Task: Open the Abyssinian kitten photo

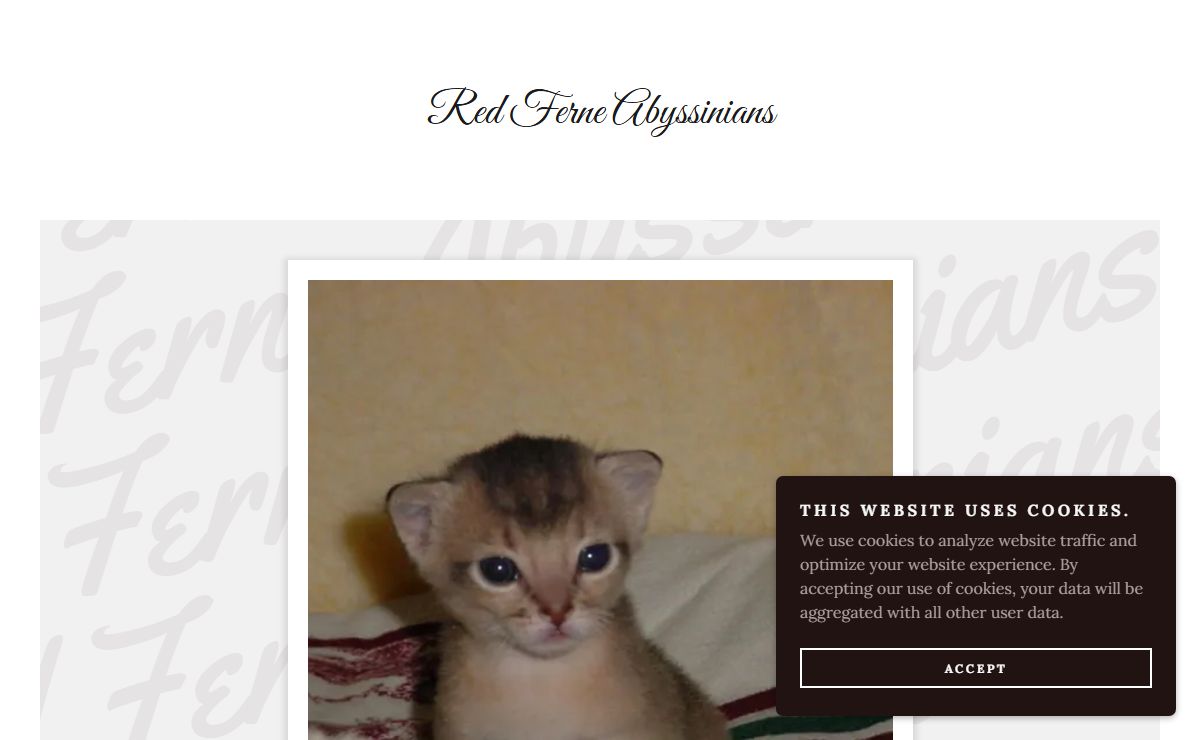Action: pos(600,510)
